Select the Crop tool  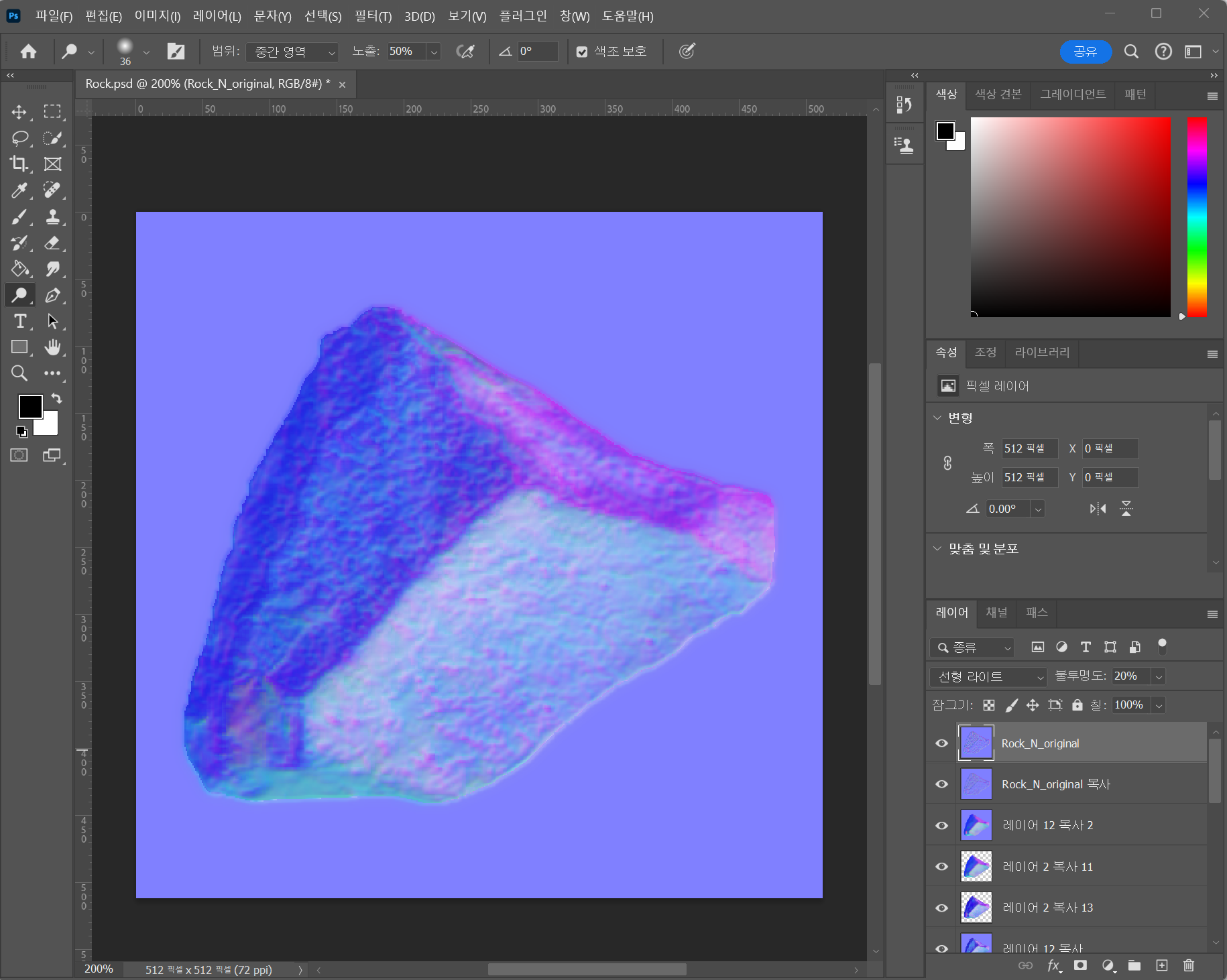pos(19,164)
